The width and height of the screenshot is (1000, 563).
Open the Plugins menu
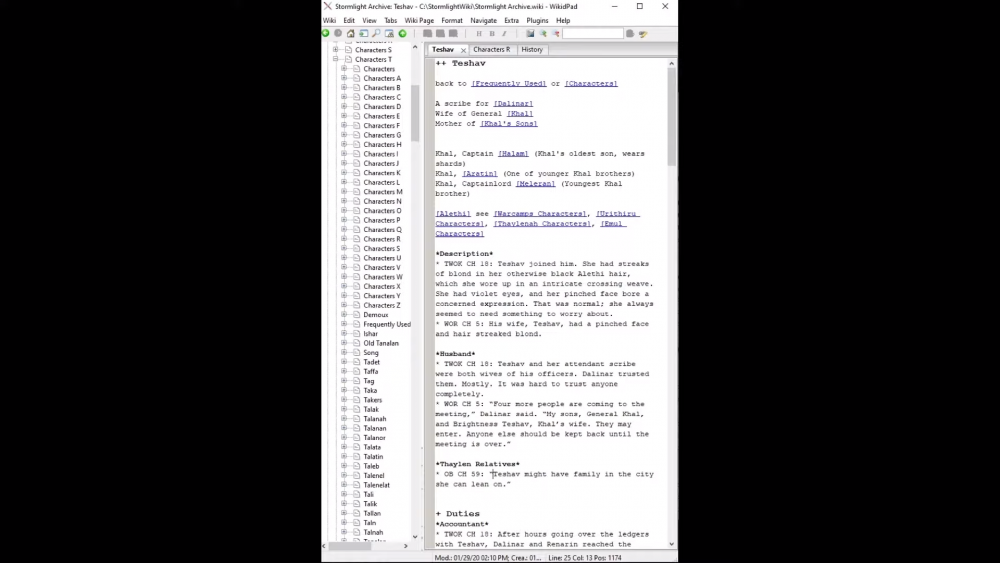point(537,20)
